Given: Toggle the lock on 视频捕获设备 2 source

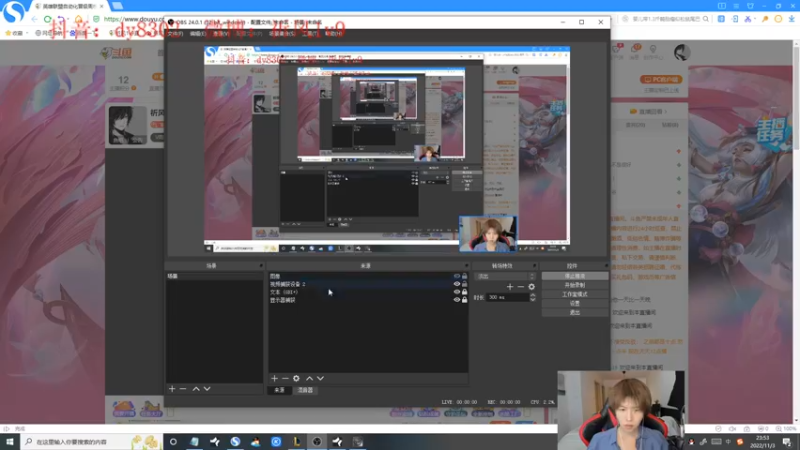Looking at the screenshot, I should click(x=464, y=284).
